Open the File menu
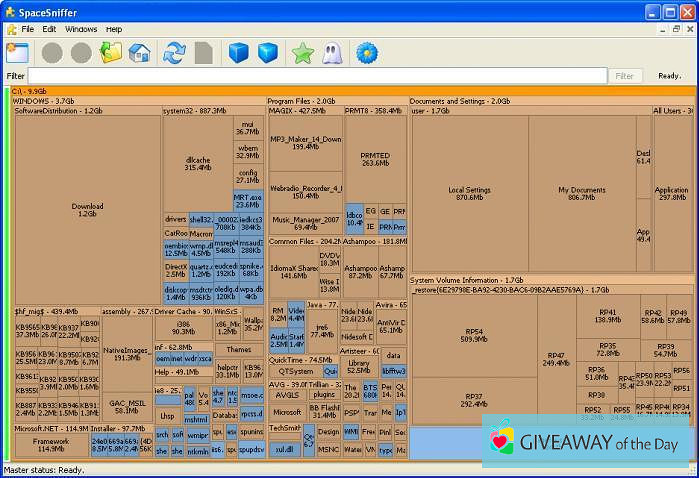Viewport: 700px width, 478px height. coord(27,29)
